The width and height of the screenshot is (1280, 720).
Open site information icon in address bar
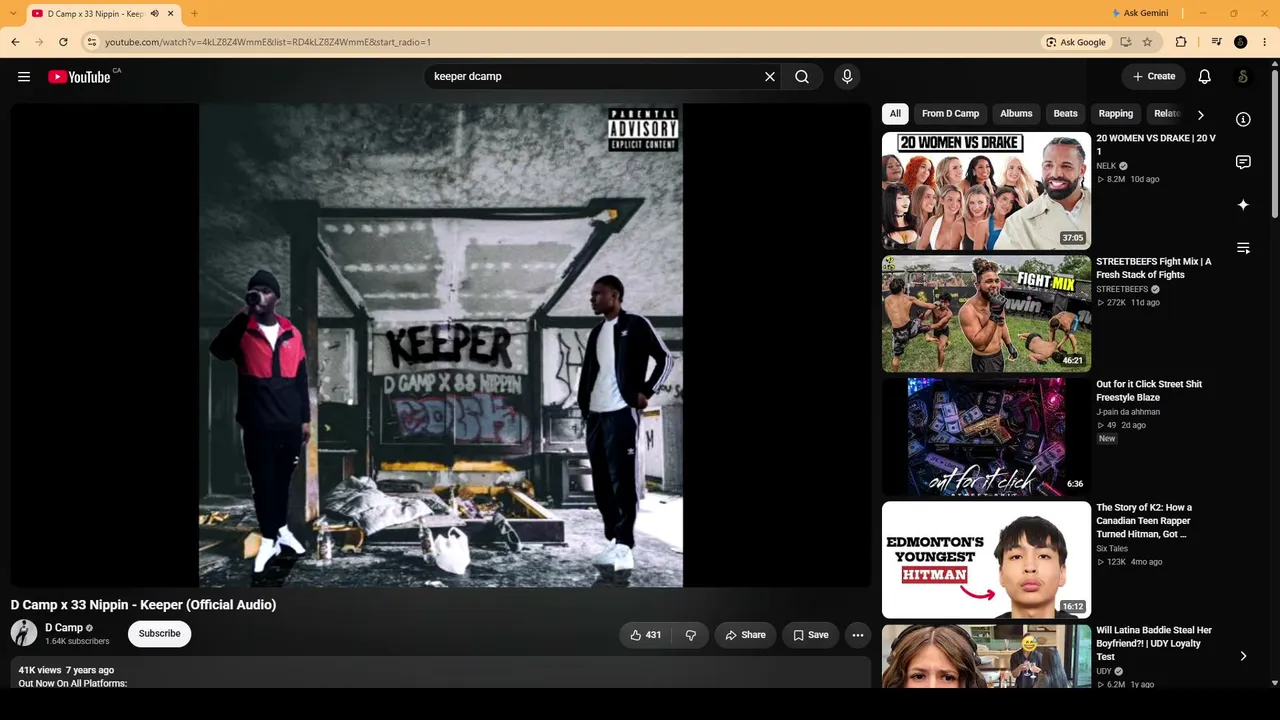coord(91,42)
